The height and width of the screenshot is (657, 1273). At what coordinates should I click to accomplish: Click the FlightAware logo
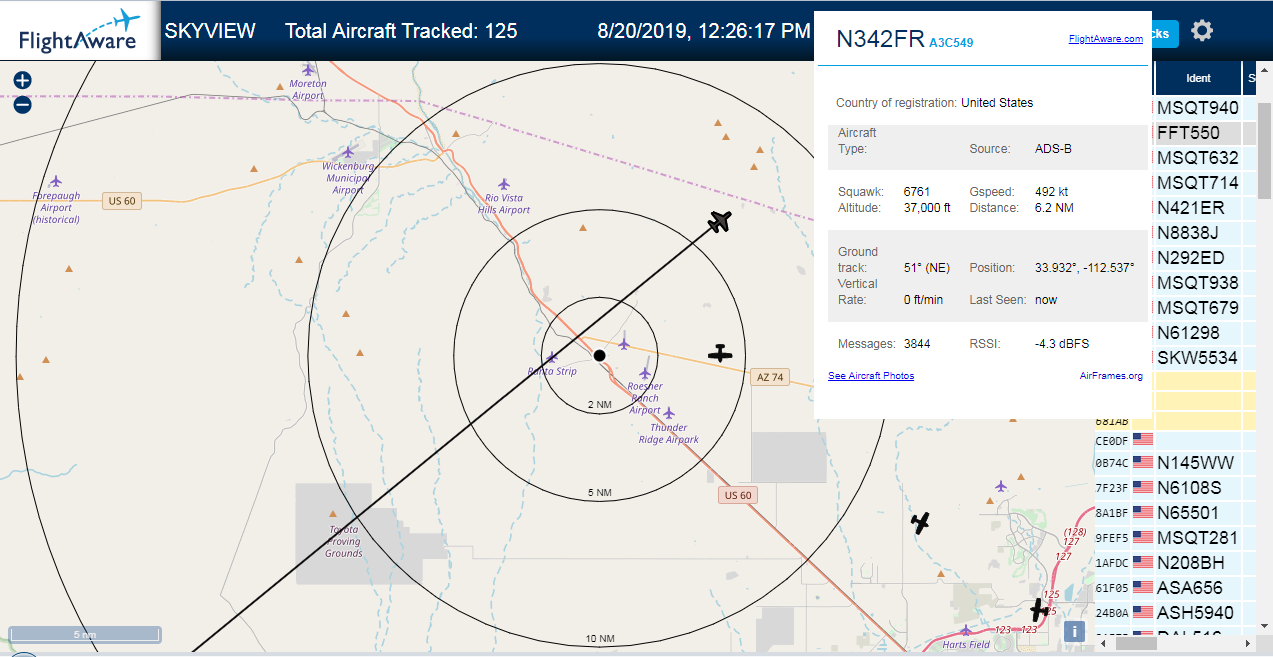pos(80,31)
